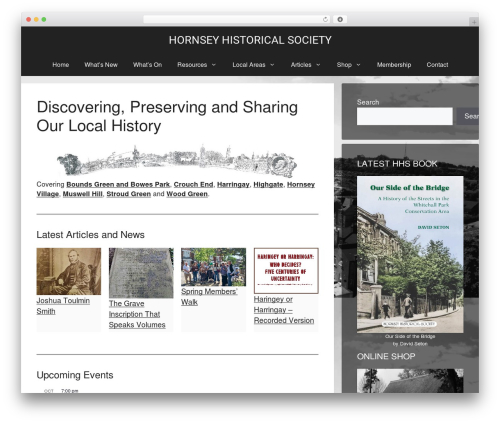Expand the Resources dropdown chevron
The image size is (500, 423).
click(214, 65)
